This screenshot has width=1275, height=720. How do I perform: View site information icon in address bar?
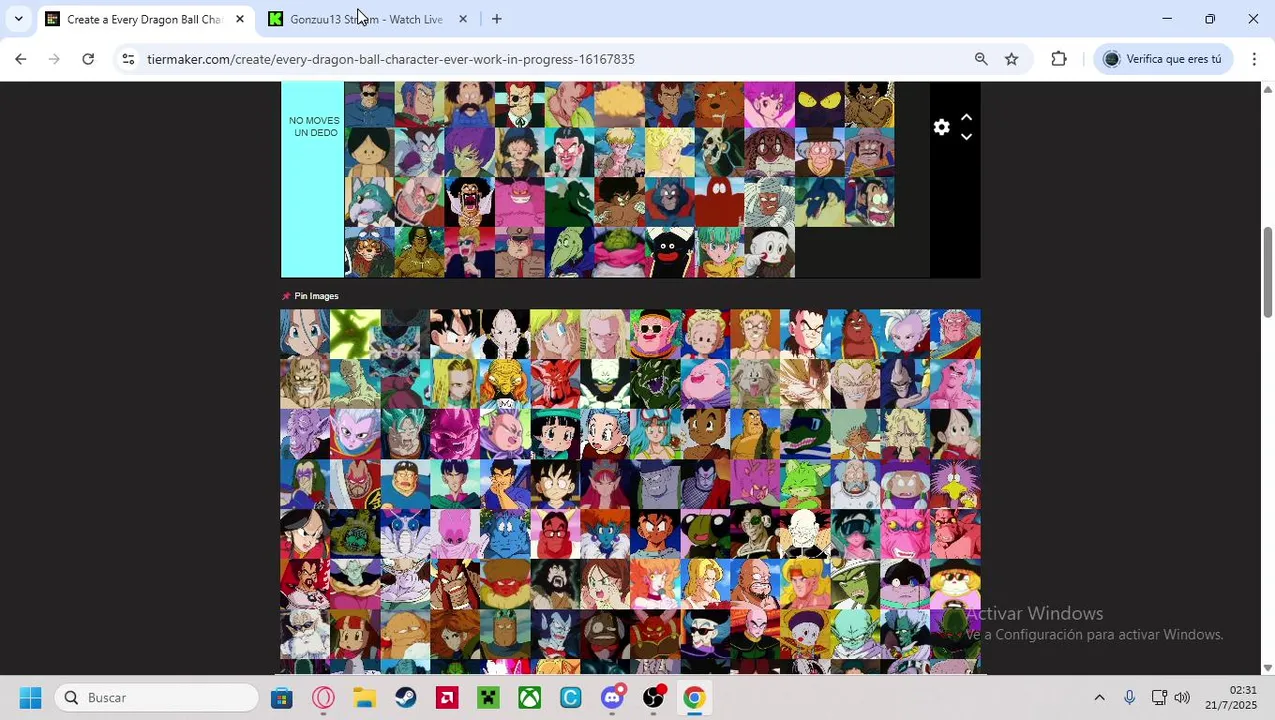[x=128, y=59]
